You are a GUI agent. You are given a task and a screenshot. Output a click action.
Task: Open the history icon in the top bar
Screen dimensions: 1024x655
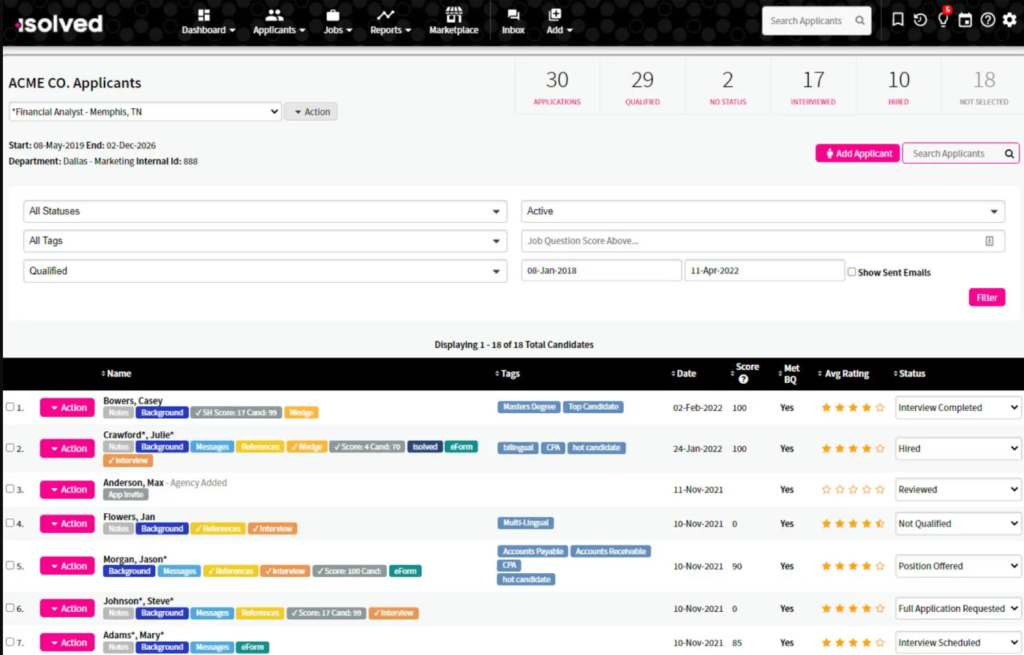click(x=919, y=18)
